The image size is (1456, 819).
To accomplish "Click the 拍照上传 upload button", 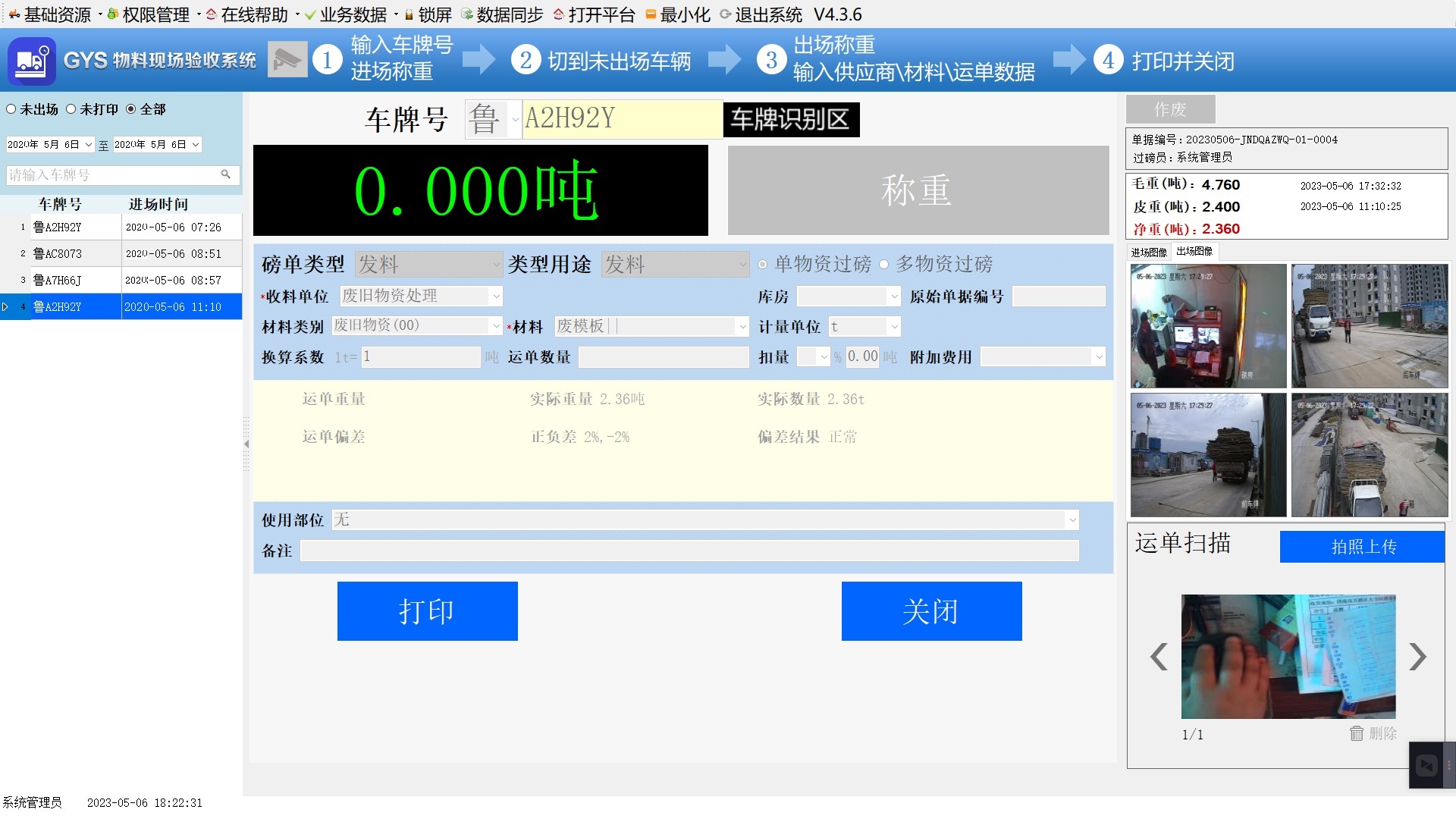I will pos(1361,546).
